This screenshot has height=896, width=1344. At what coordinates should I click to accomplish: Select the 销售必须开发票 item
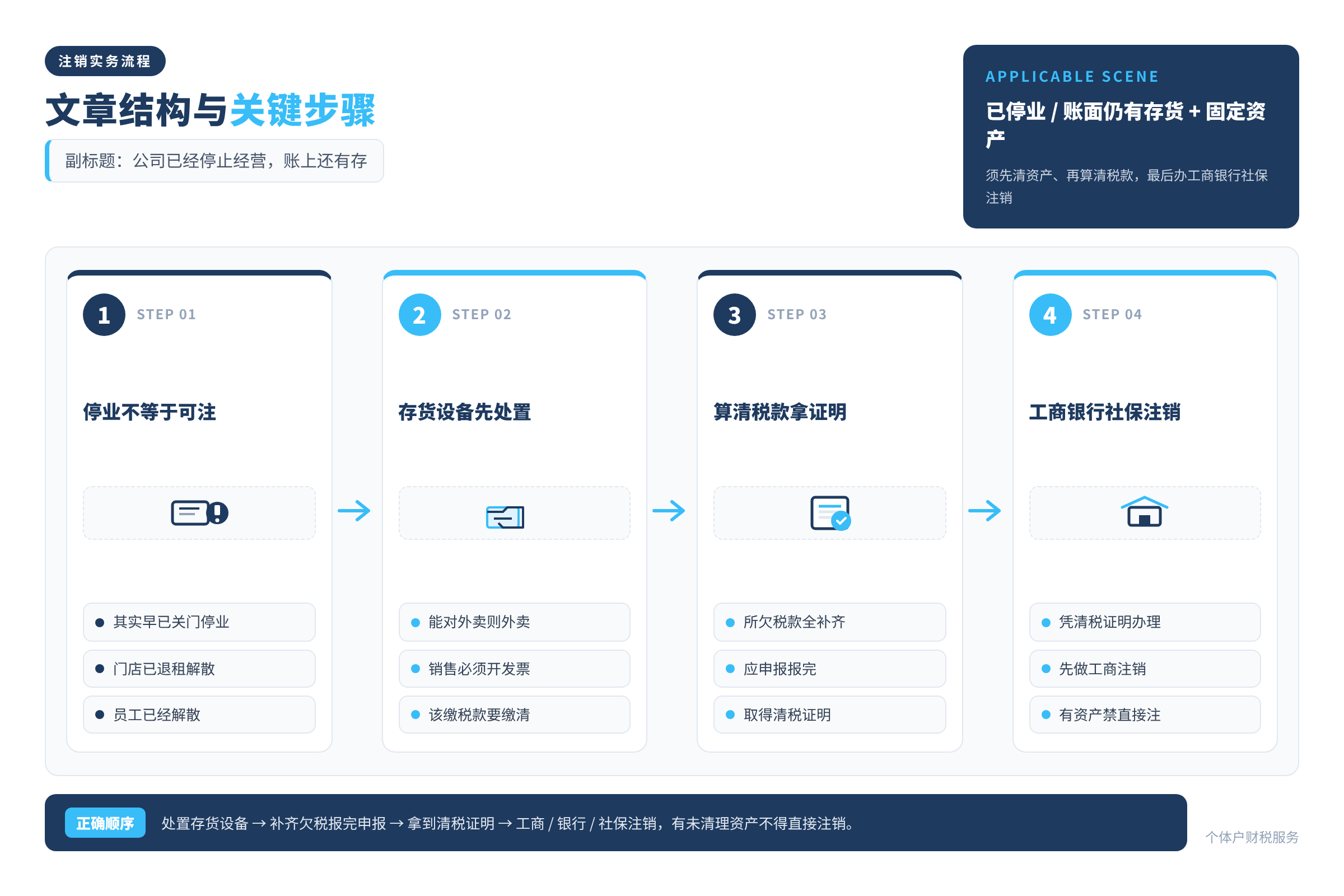[514, 669]
